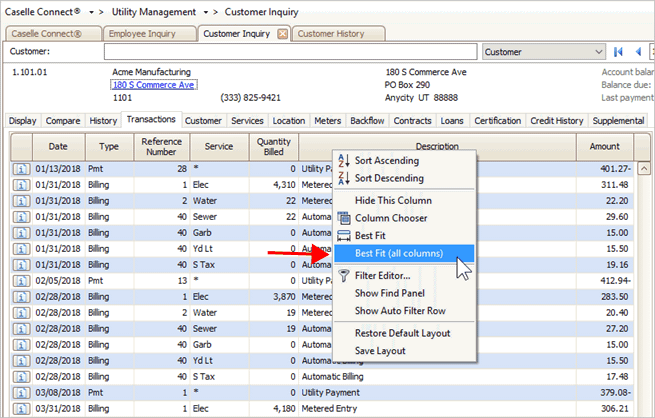
Task: Click the Quantity Billed column header
Action: point(274,147)
